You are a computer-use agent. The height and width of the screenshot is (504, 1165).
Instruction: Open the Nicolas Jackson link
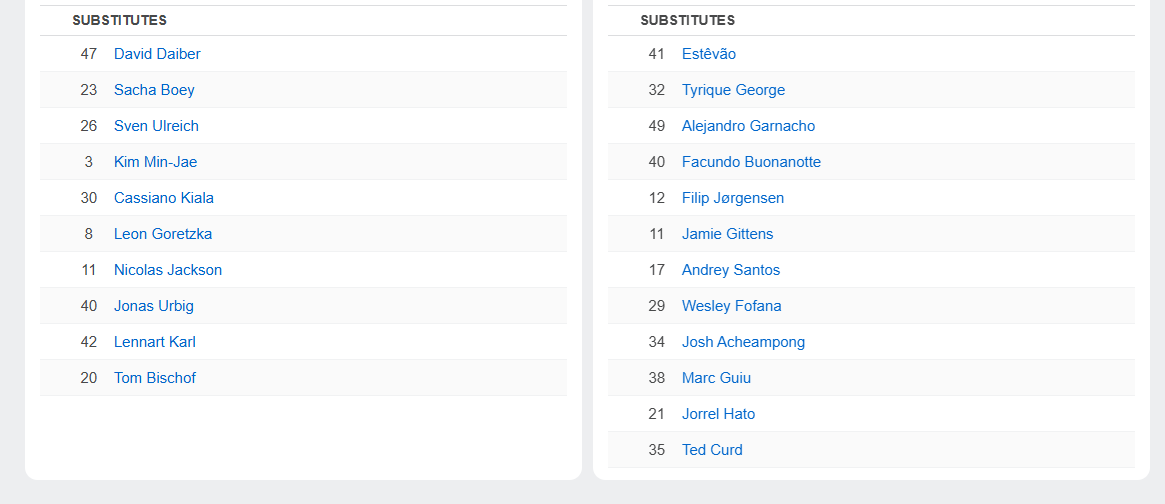point(168,270)
